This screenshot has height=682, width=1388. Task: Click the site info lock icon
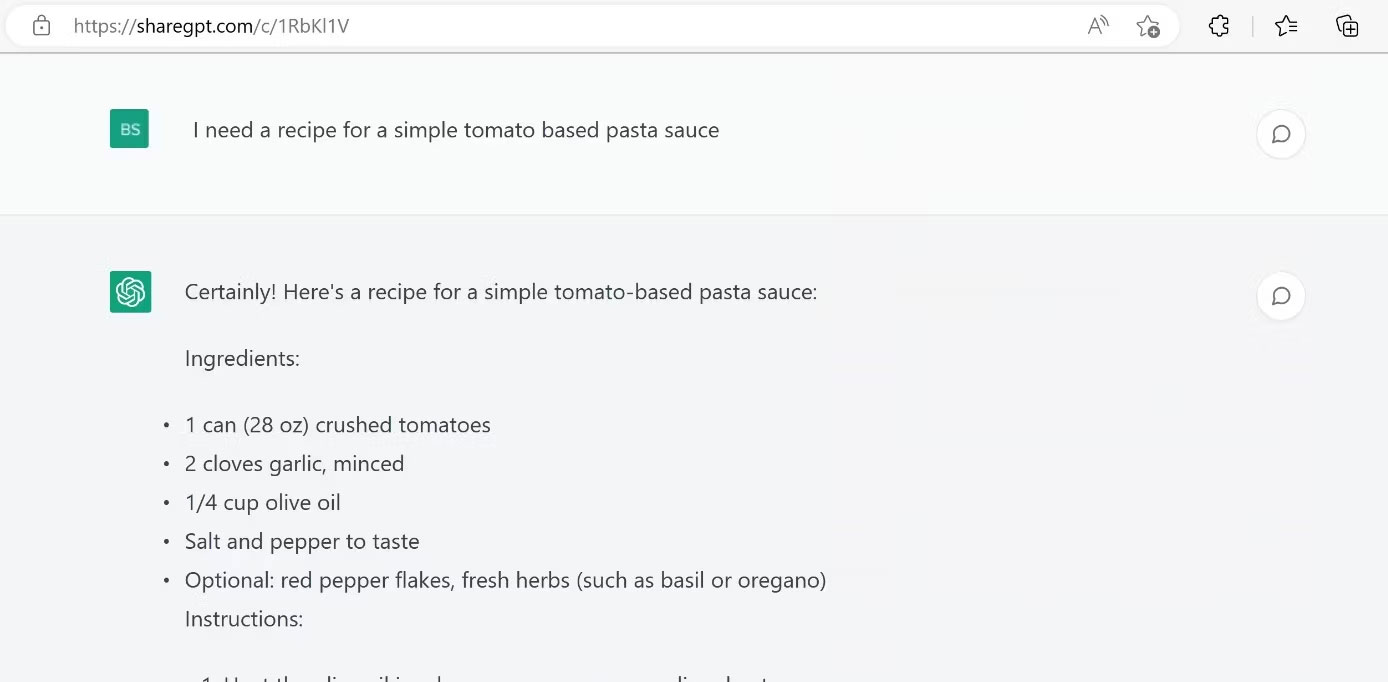pos(41,26)
